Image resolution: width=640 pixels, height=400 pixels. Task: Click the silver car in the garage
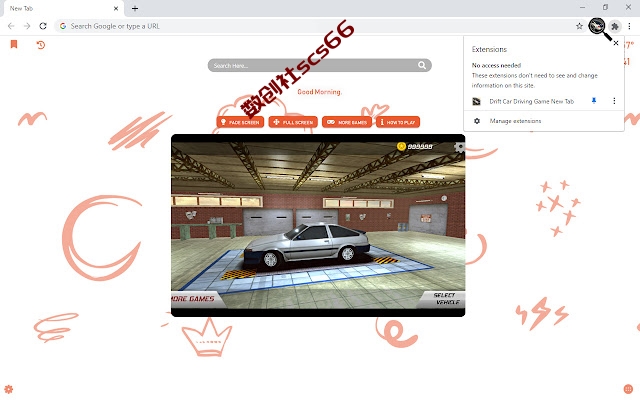(307, 246)
